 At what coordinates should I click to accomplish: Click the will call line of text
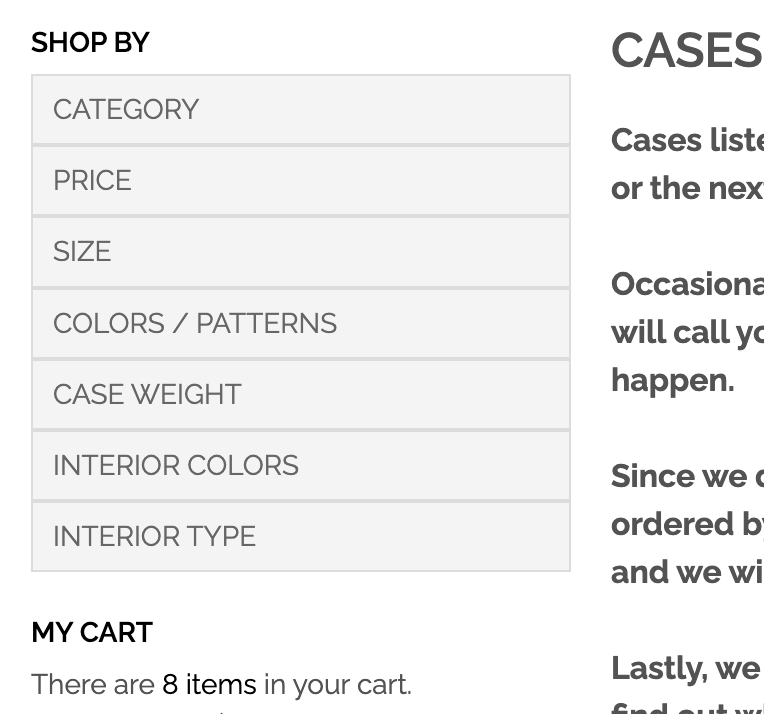coord(688,332)
